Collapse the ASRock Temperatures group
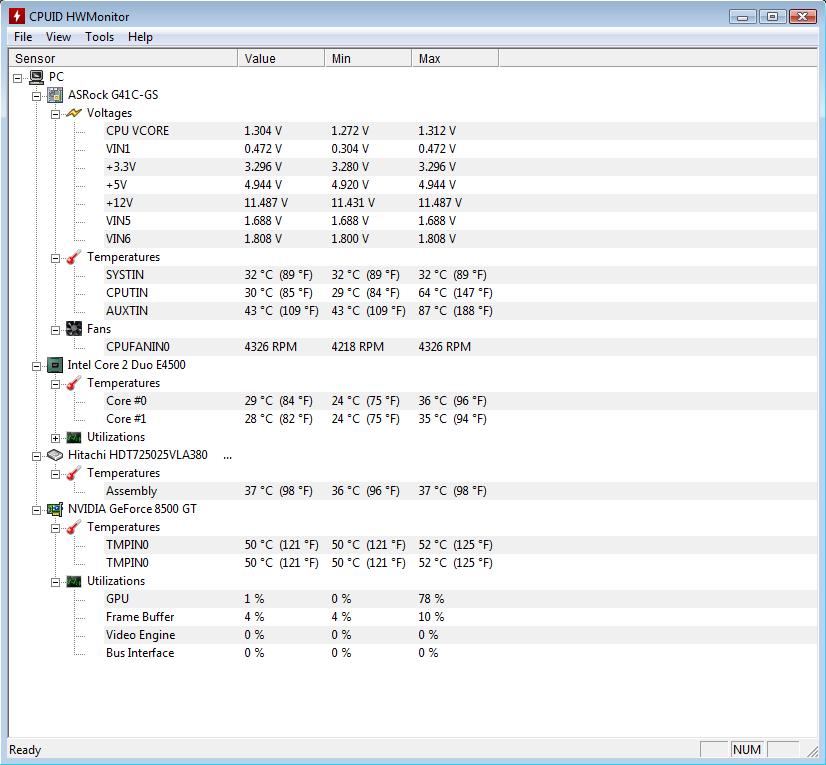 pyautogui.click(x=55, y=258)
